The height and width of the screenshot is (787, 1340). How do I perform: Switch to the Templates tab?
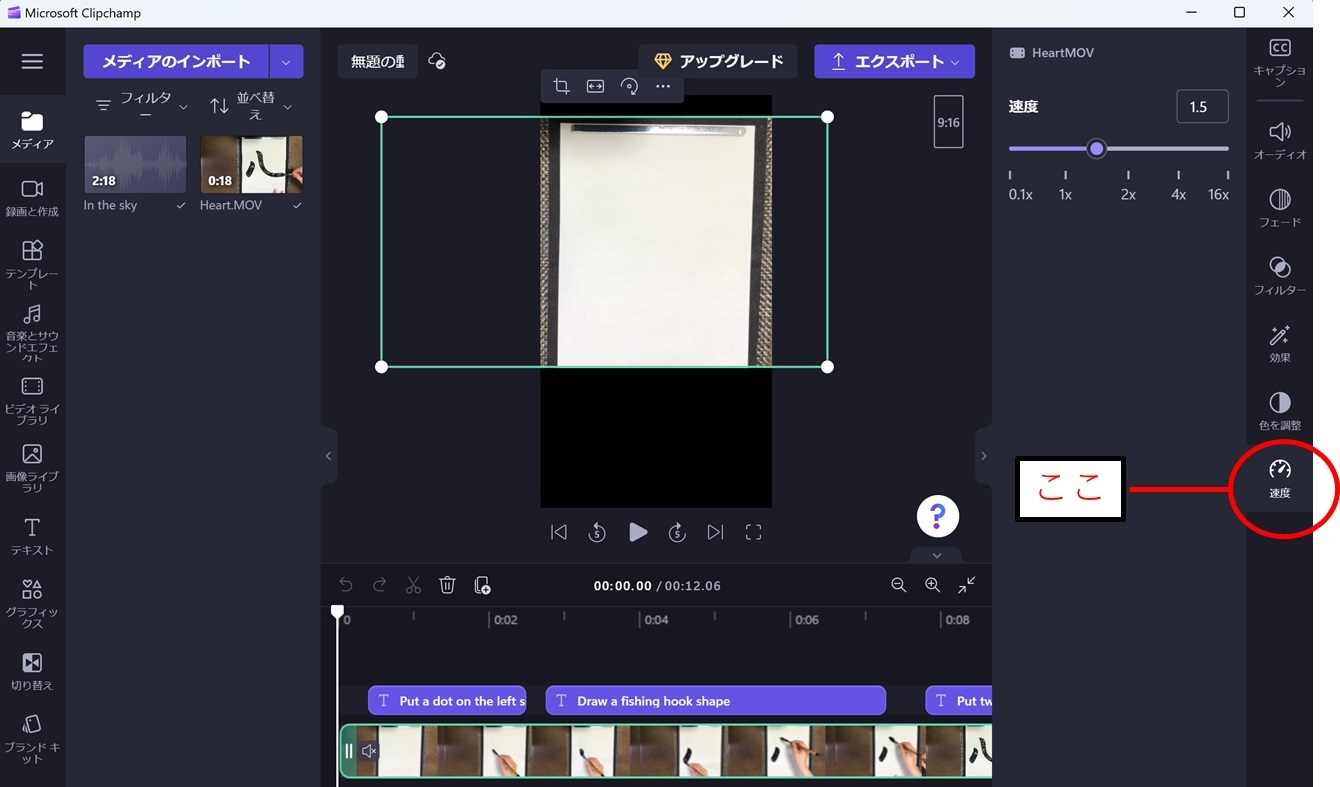[x=32, y=262]
